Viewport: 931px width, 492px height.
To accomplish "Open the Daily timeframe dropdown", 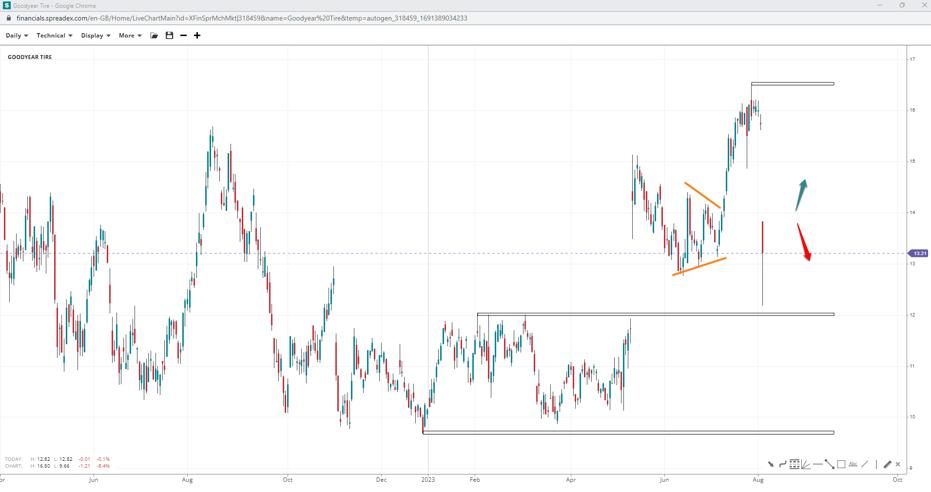I will point(16,36).
